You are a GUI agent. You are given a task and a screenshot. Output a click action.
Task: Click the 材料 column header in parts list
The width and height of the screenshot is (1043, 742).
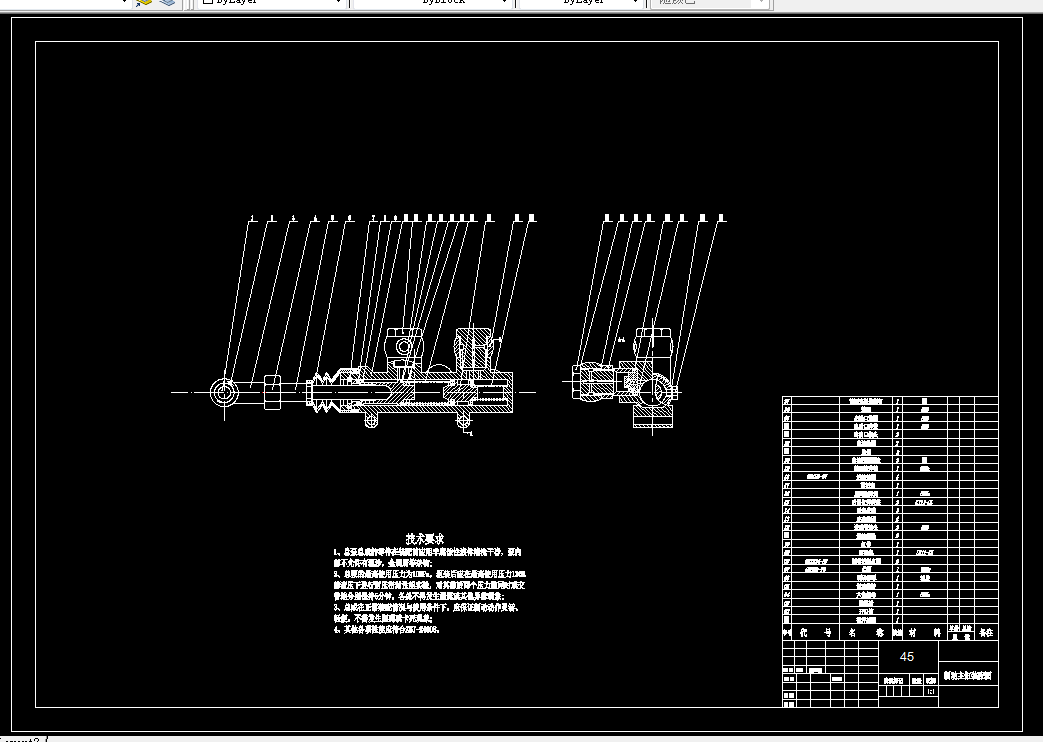click(x=925, y=633)
